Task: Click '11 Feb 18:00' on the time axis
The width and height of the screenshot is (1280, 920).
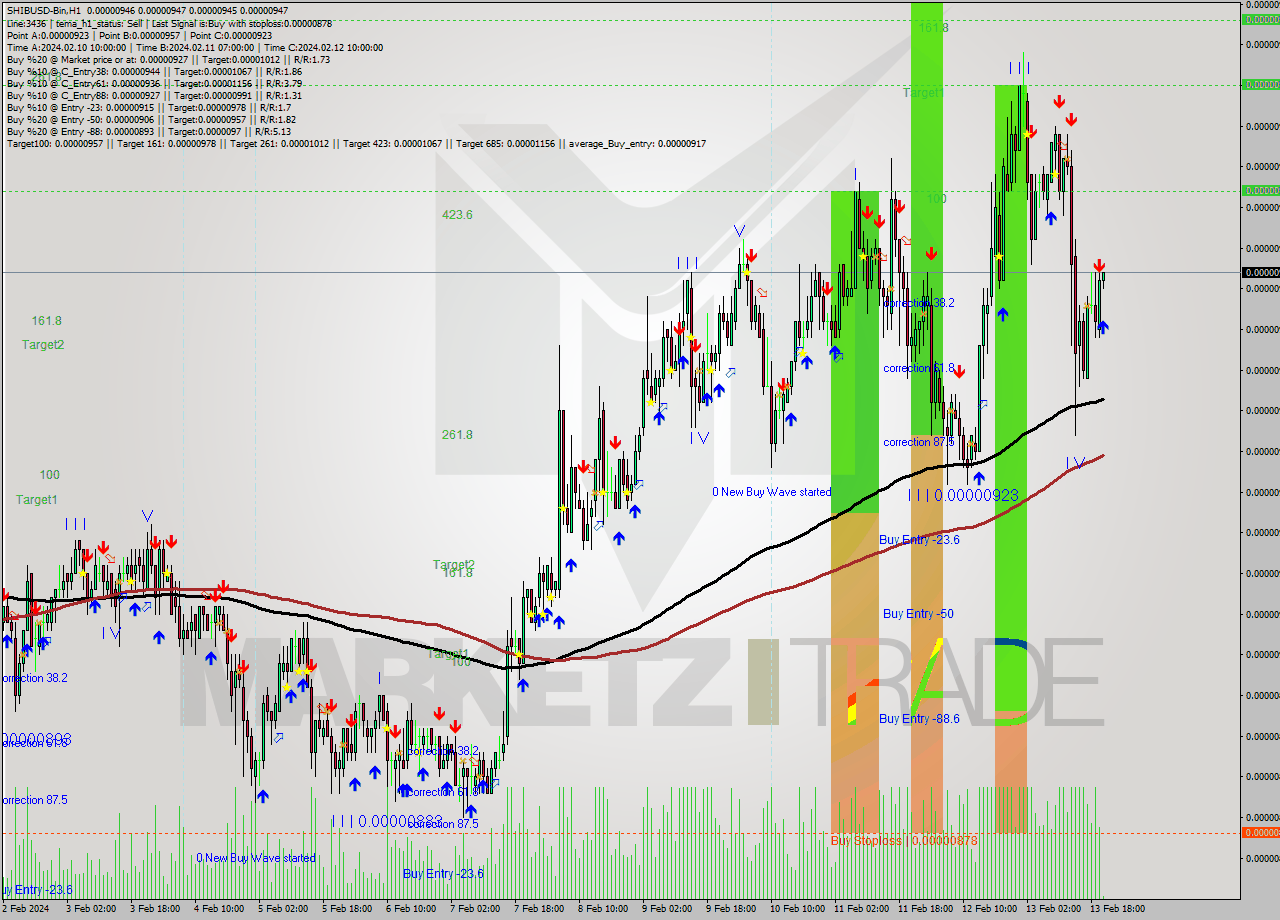Action: 925,909
